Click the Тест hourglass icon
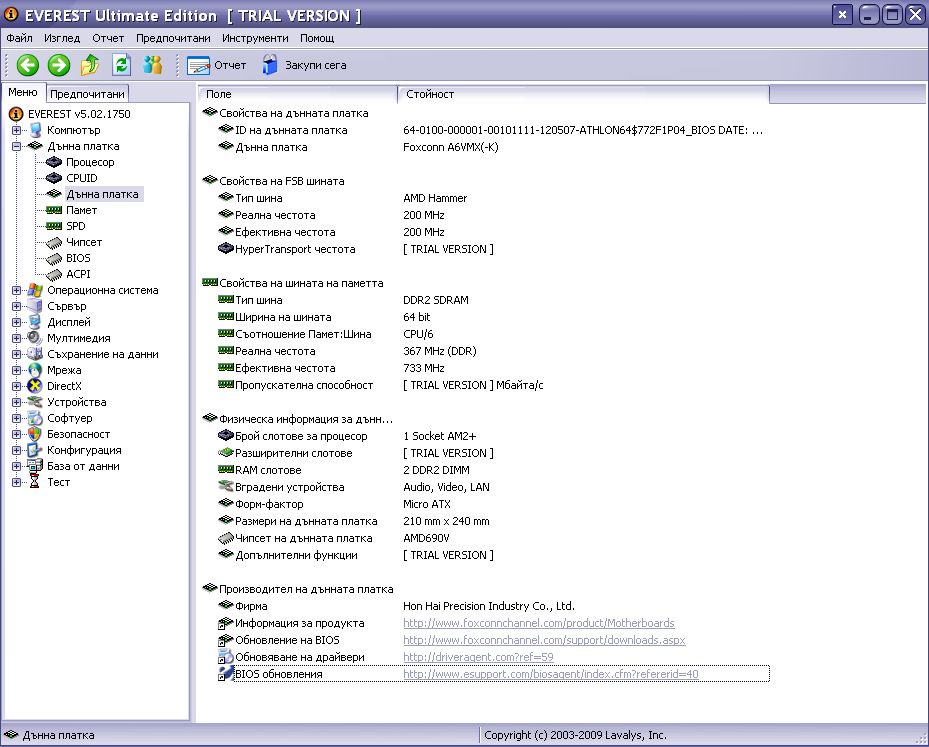The height and width of the screenshot is (747, 929). pos(36,482)
